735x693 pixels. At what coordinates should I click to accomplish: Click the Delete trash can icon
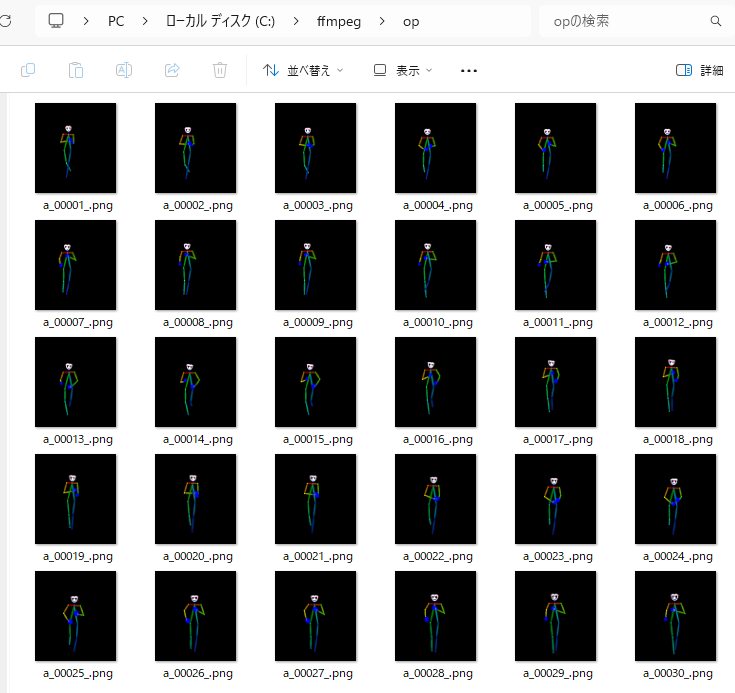220,70
